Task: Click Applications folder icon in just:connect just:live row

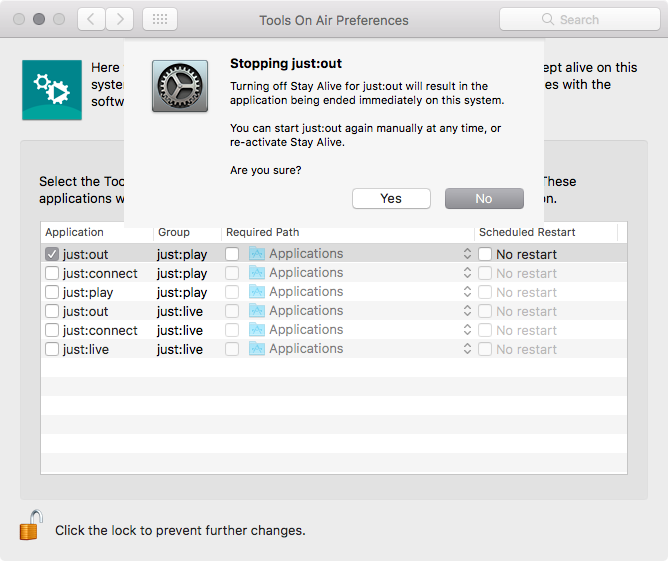Action: [257, 330]
